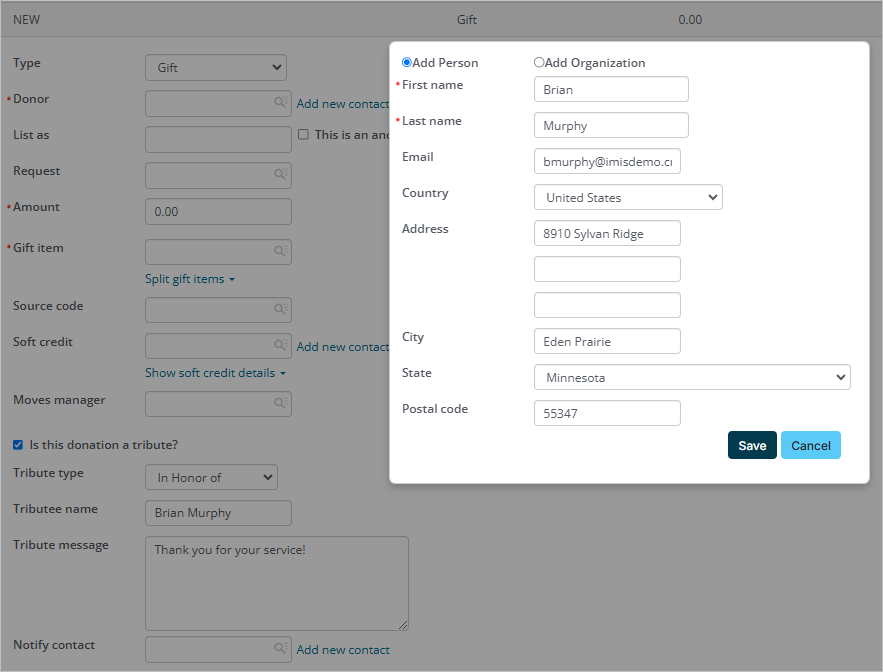883x672 pixels.
Task: Click City field Eden Prairie
Action: click(607, 341)
